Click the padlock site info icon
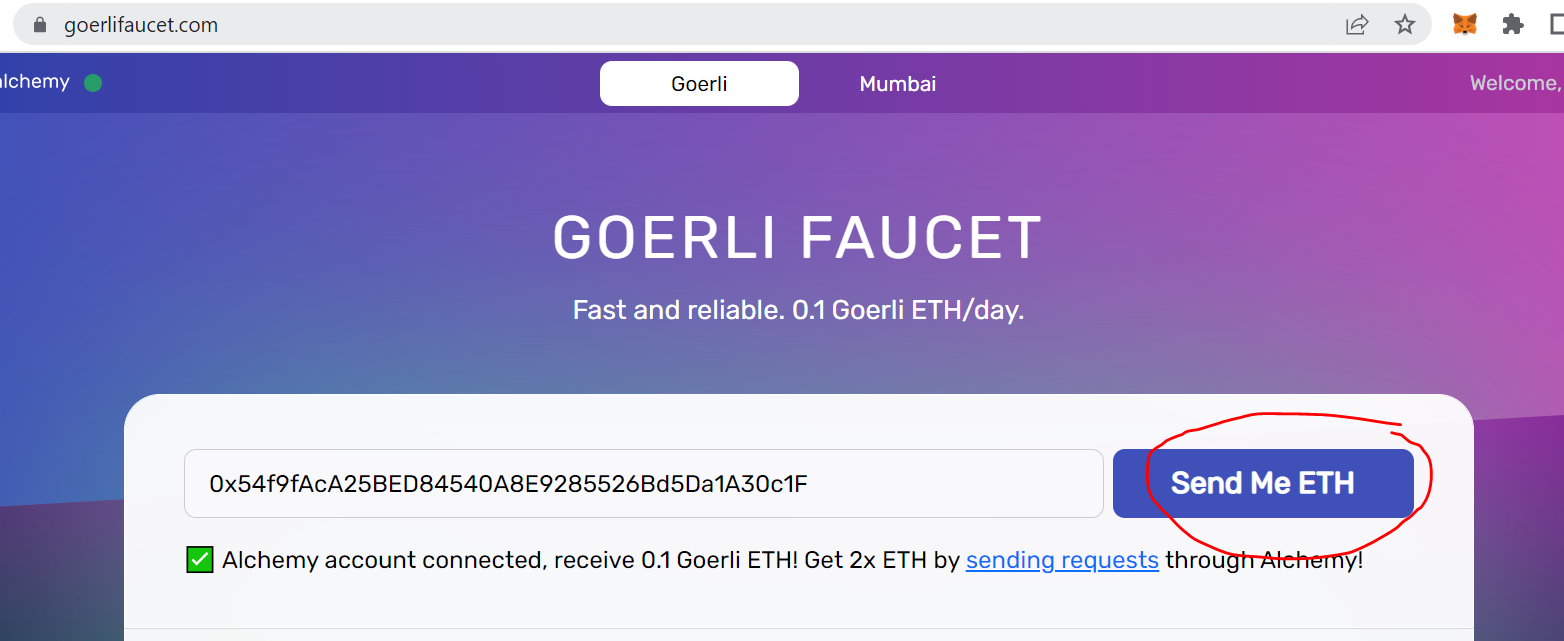The image size is (1564, 641). [x=40, y=25]
